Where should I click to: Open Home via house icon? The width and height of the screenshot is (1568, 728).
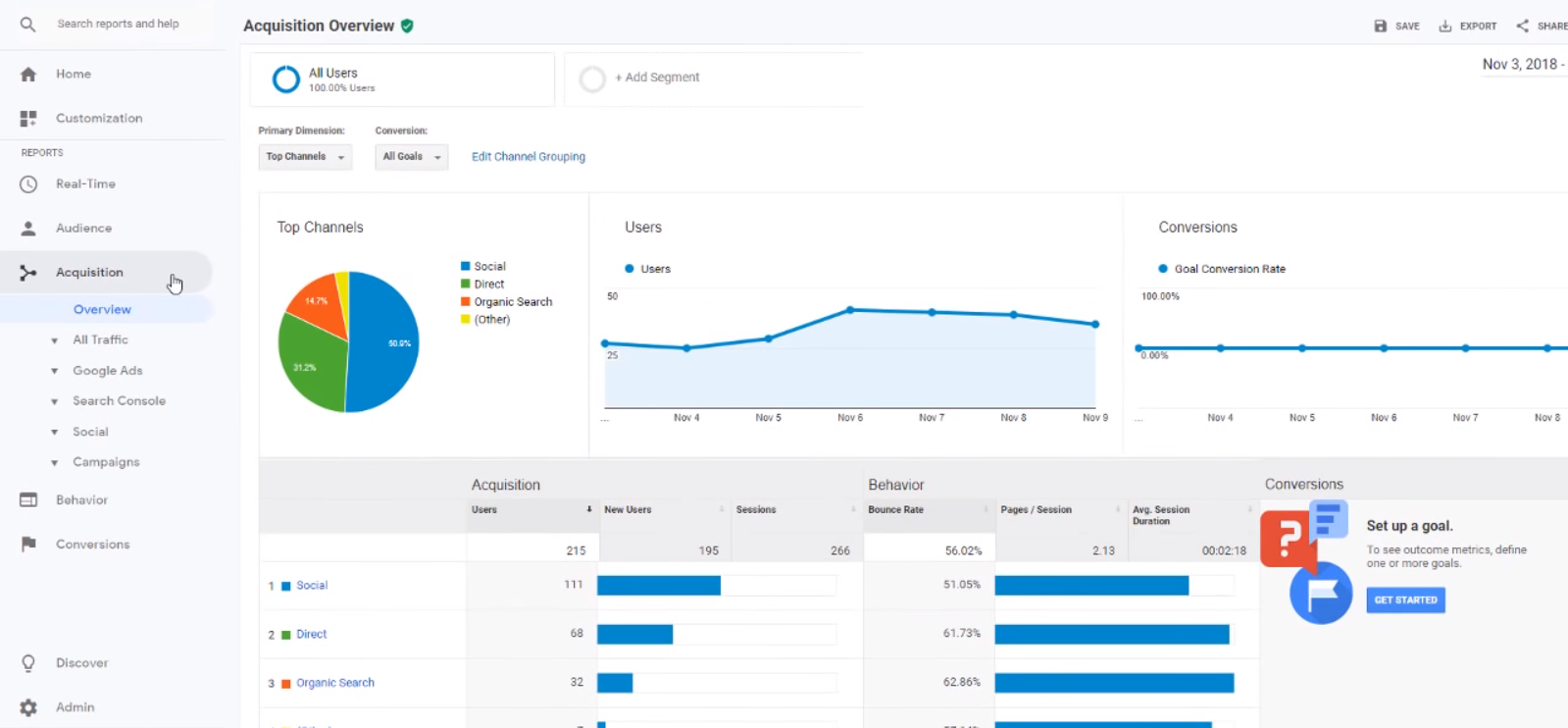click(28, 75)
